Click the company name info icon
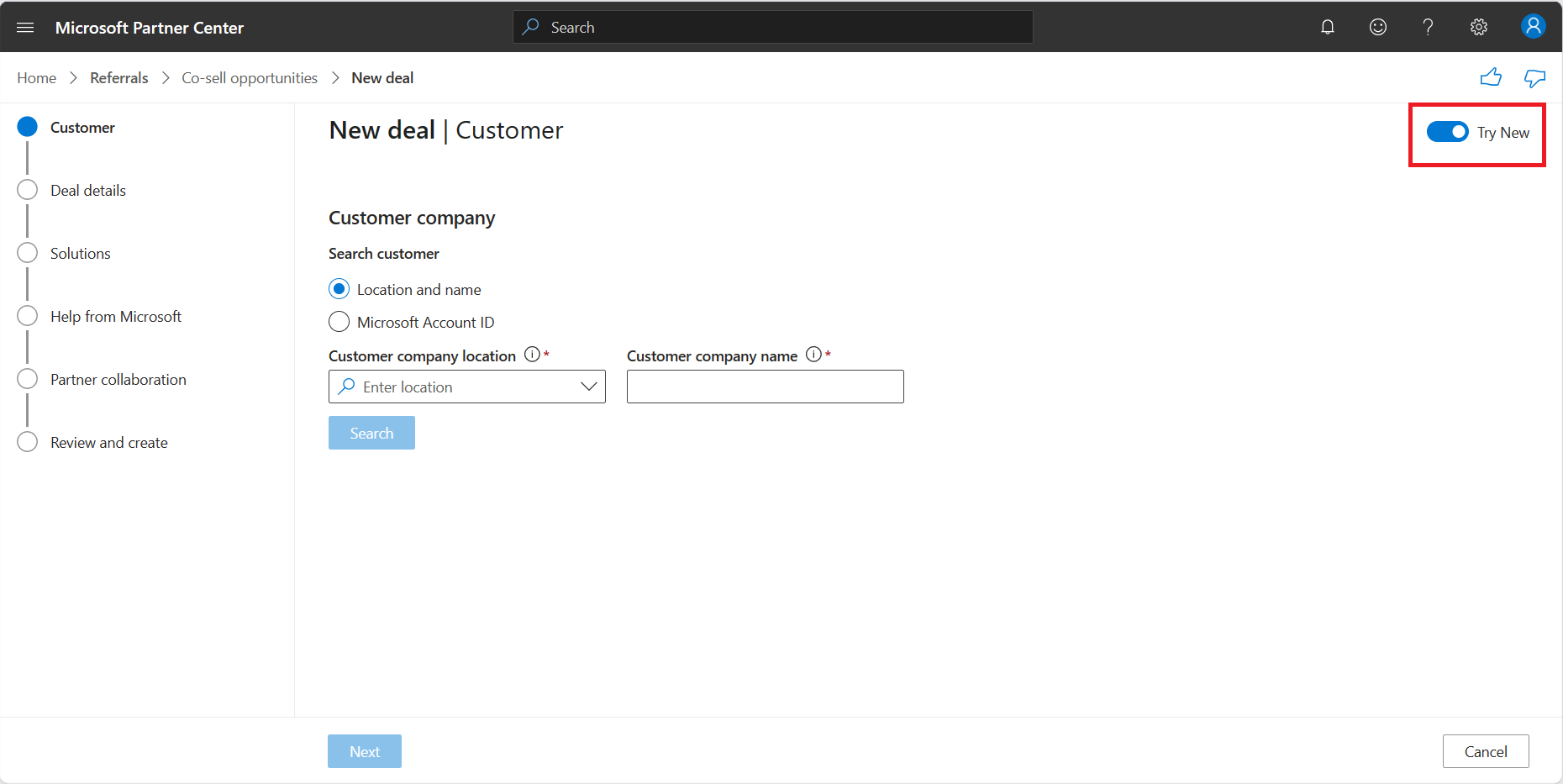1563x784 pixels. pos(813,355)
